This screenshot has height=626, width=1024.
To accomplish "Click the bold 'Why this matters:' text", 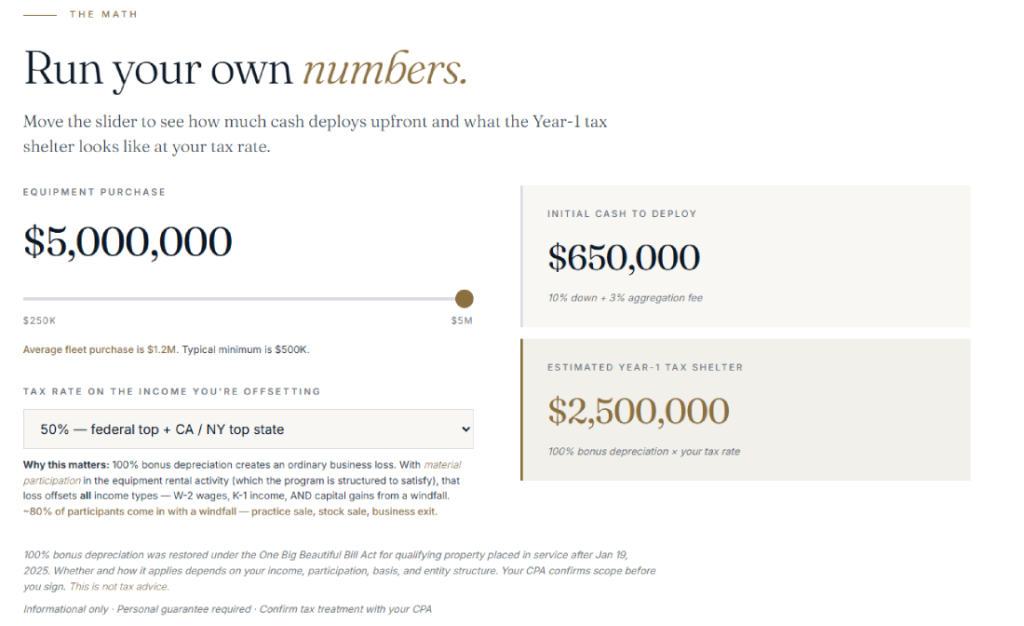I will pyautogui.click(x=66, y=465).
